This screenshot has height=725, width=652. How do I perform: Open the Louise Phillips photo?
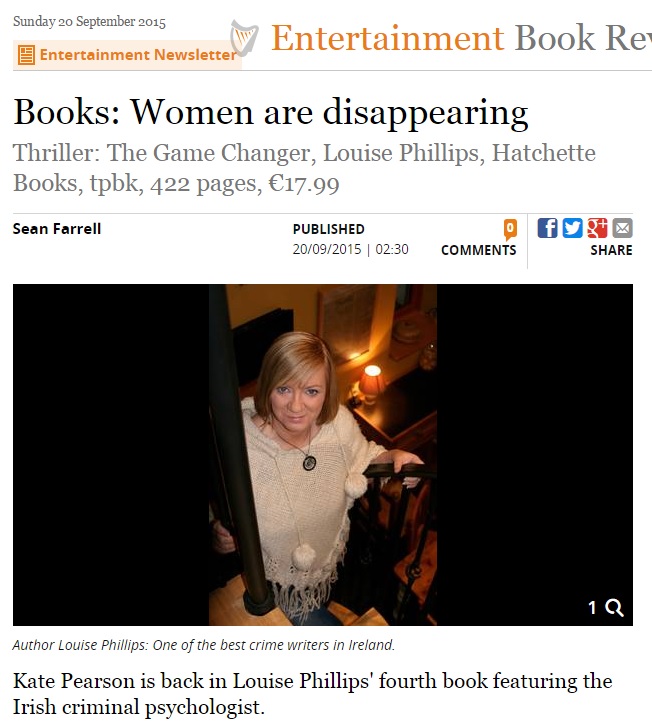(323, 455)
